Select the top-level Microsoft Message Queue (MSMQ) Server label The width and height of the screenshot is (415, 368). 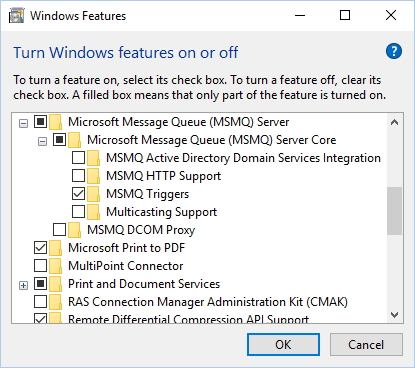[179, 122]
